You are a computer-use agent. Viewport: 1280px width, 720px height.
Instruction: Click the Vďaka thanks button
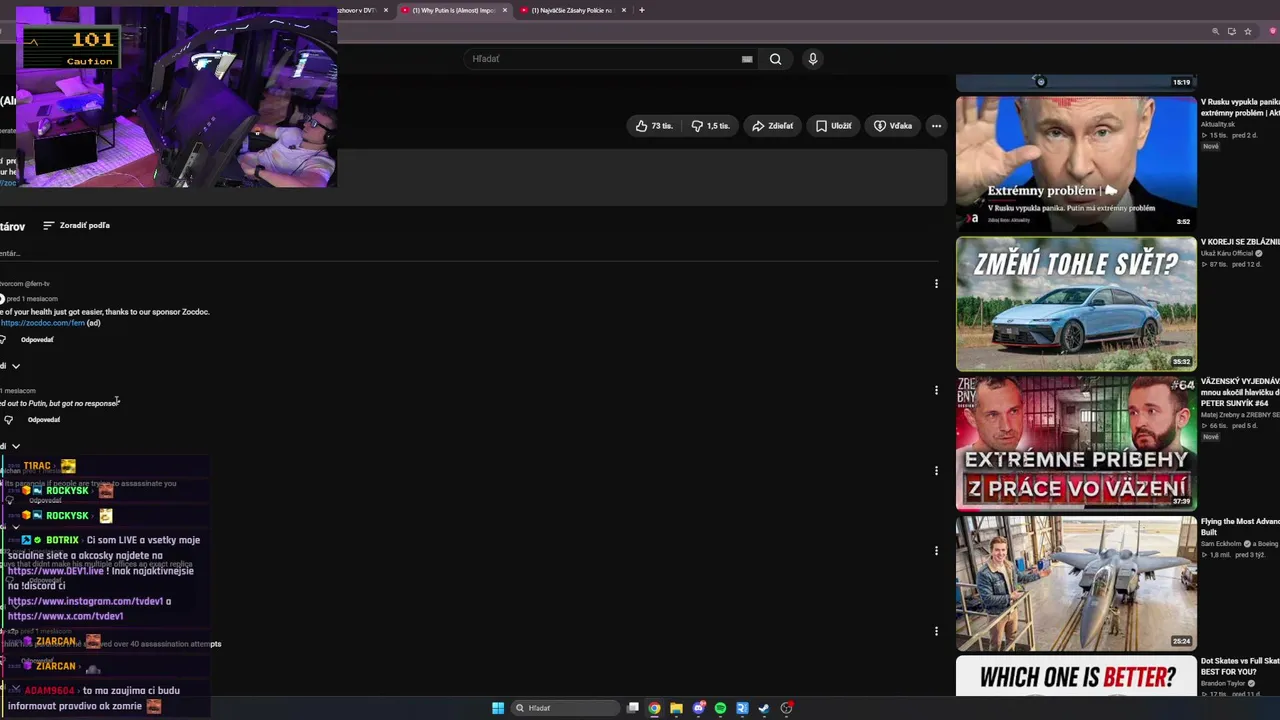click(893, 126)
